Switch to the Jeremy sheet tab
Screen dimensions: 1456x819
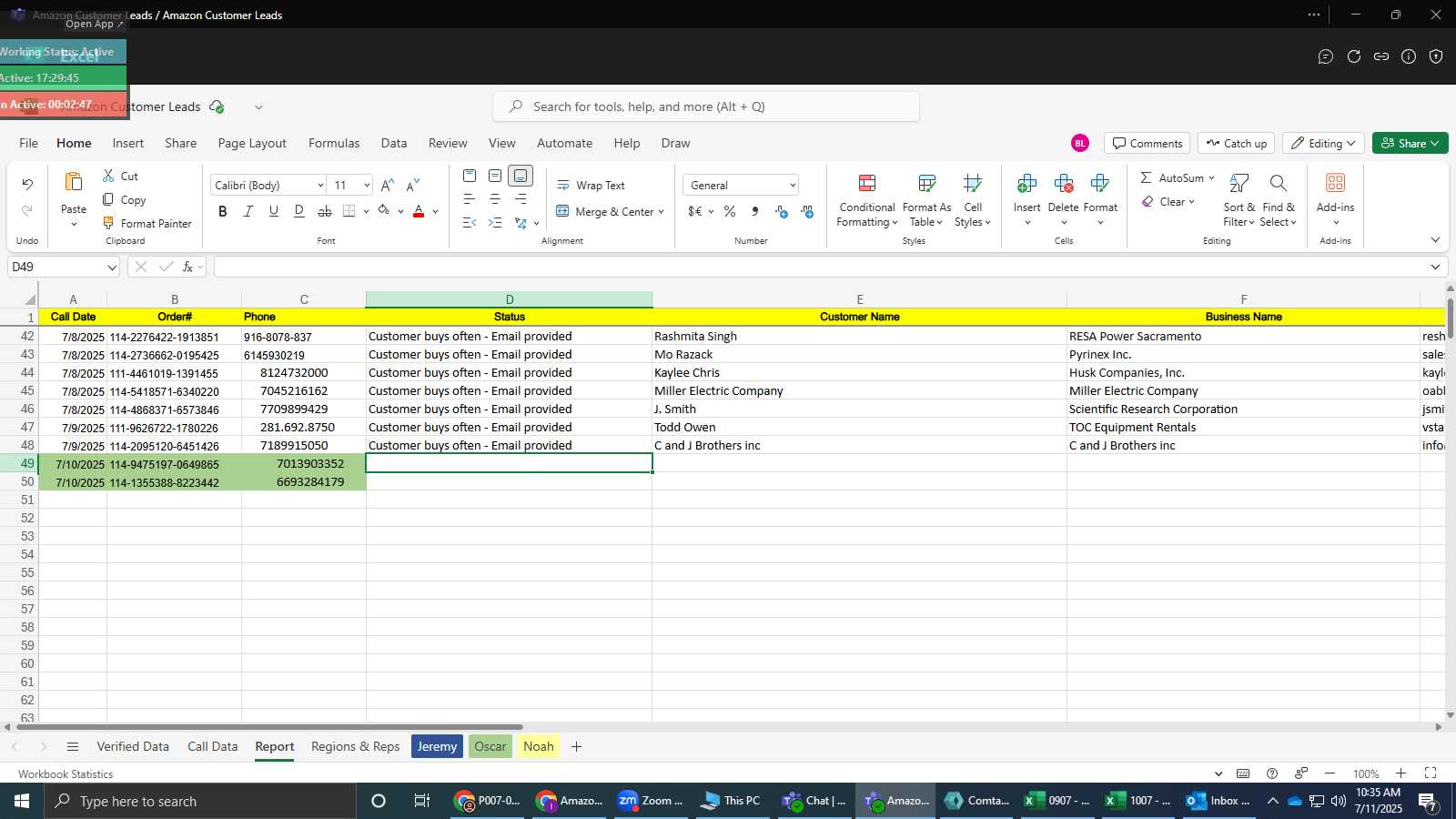[x=437, y=746]
